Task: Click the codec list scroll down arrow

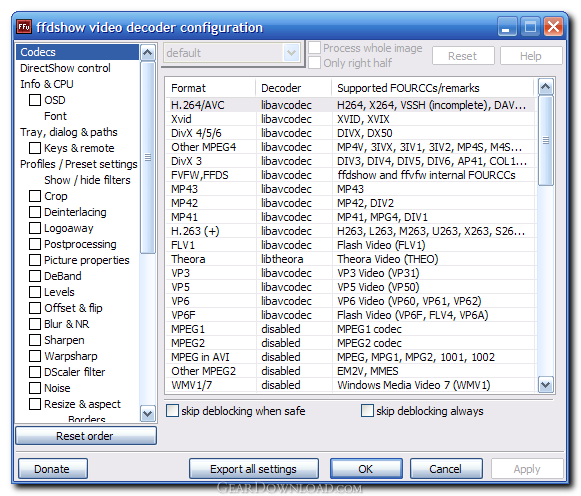Action: pos(545,385)
